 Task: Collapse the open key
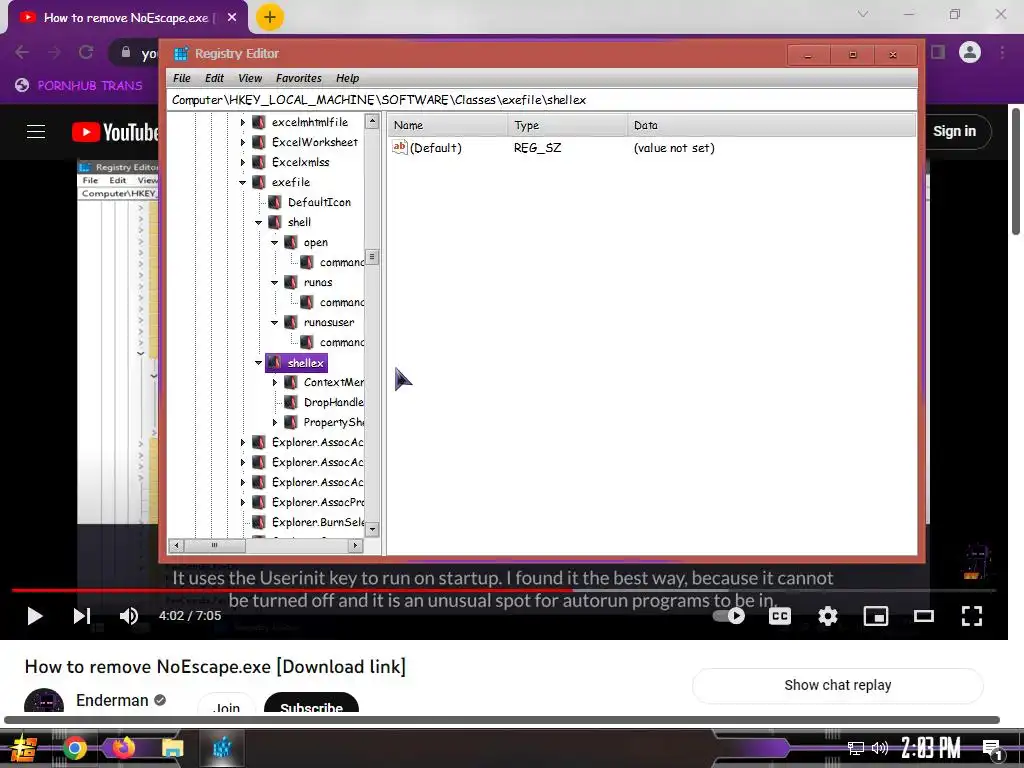click(x=275, y=242)
